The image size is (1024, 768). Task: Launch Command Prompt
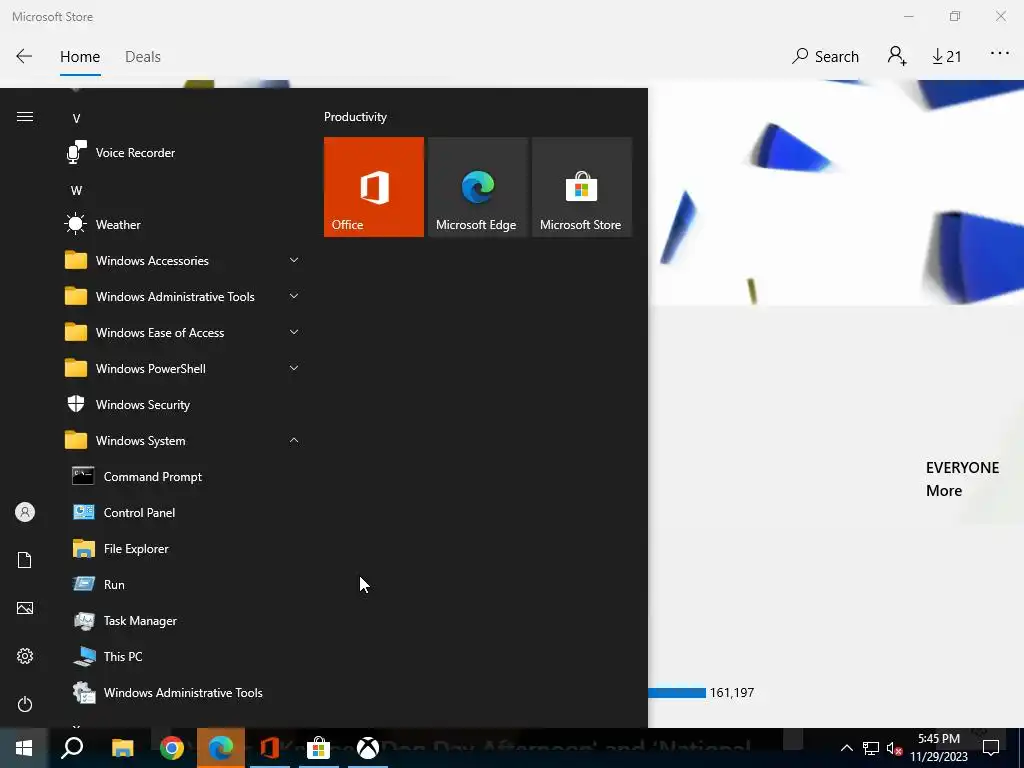183,477
